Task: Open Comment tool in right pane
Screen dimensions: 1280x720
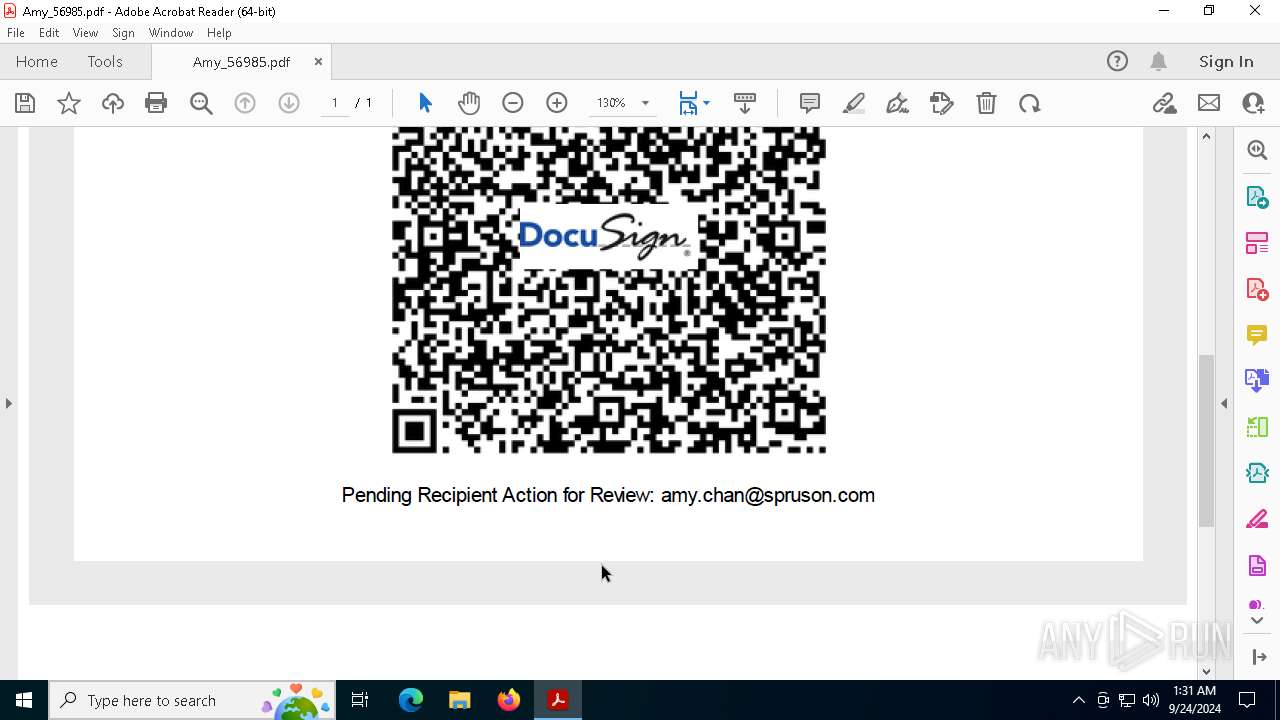Action: 1257,334
